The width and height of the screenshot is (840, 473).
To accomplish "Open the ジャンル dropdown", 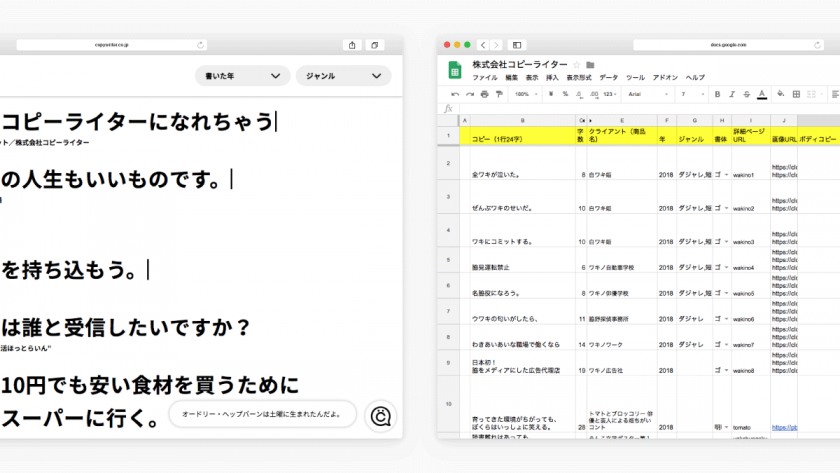I will pos(343,76).
